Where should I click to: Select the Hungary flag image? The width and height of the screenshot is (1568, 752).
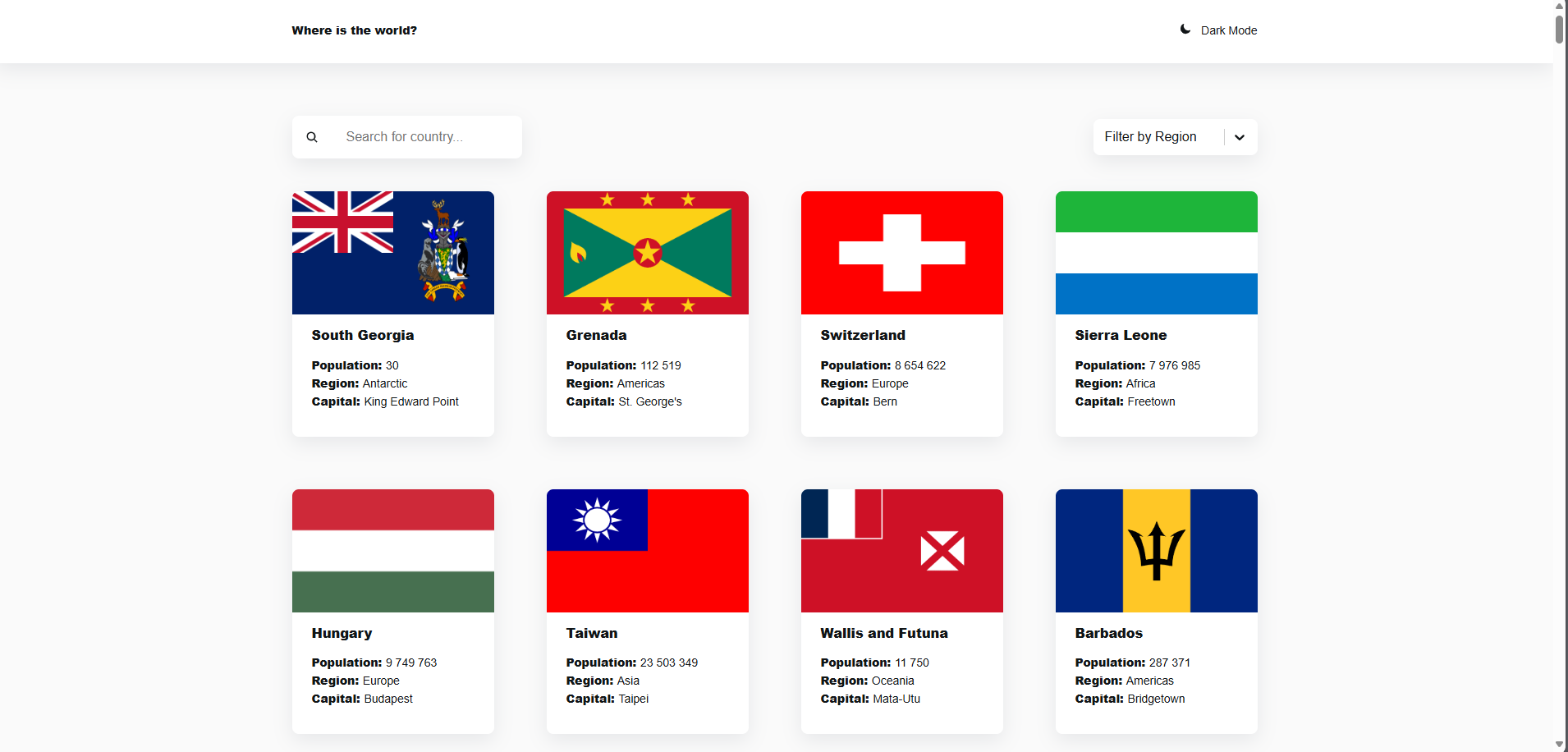(393, 551)
